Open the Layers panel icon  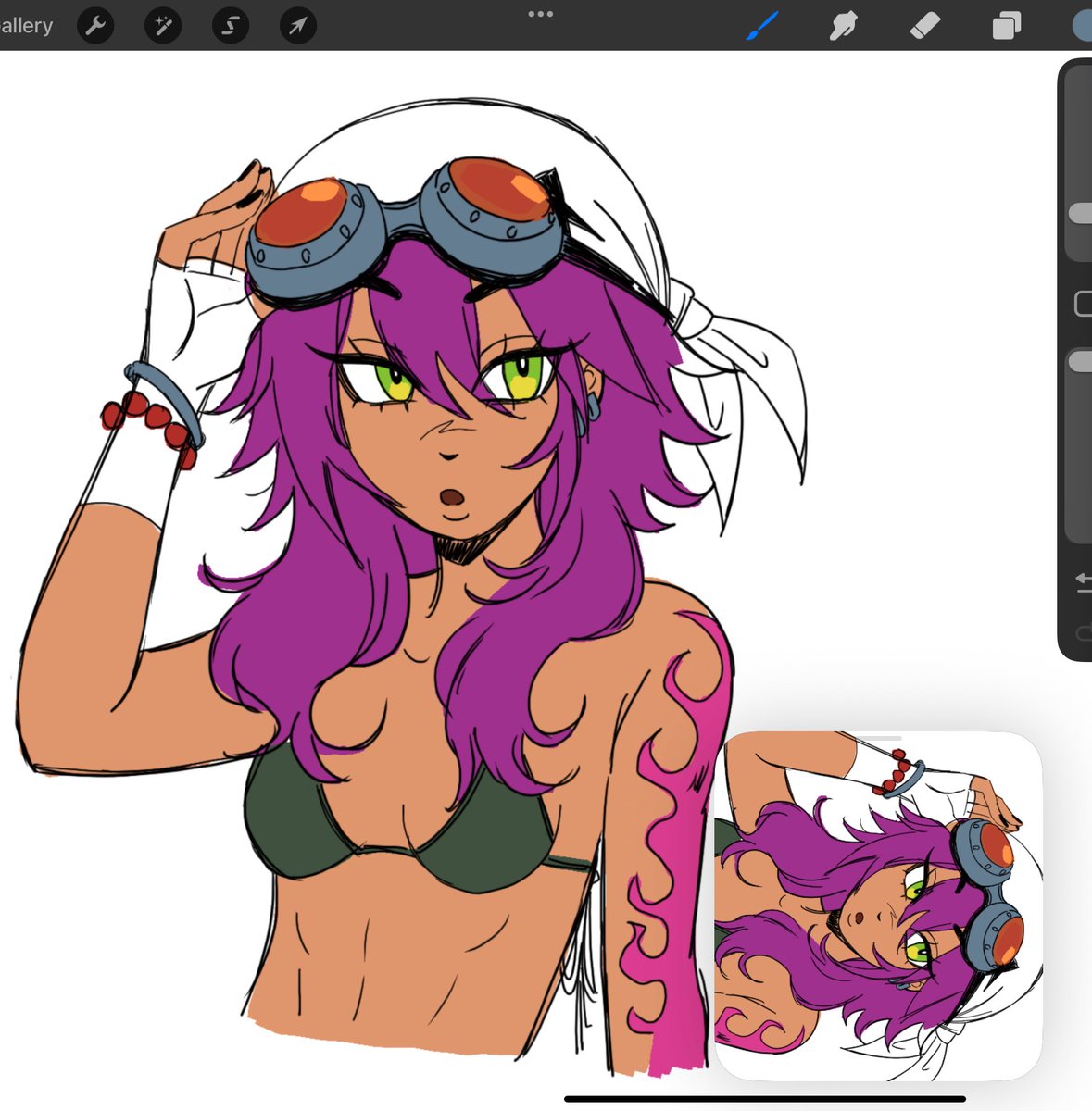point(1004,25)
